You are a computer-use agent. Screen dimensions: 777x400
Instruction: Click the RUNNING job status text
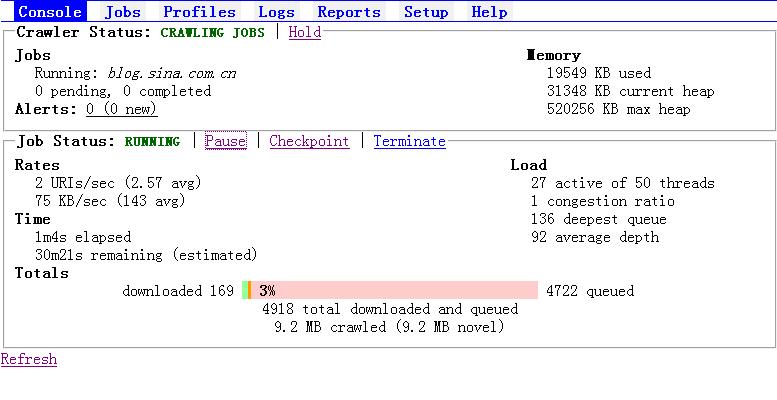(x=152, y=141)
